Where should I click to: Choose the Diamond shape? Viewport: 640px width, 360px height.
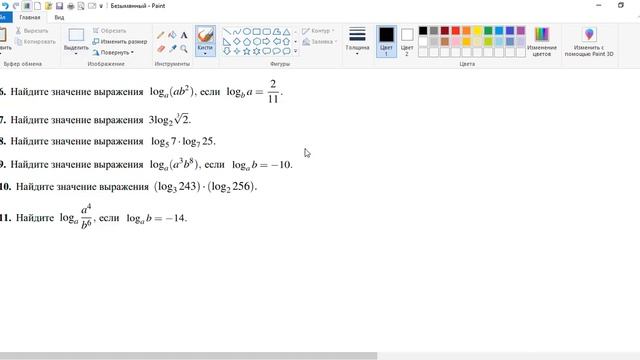pos(237,42)
